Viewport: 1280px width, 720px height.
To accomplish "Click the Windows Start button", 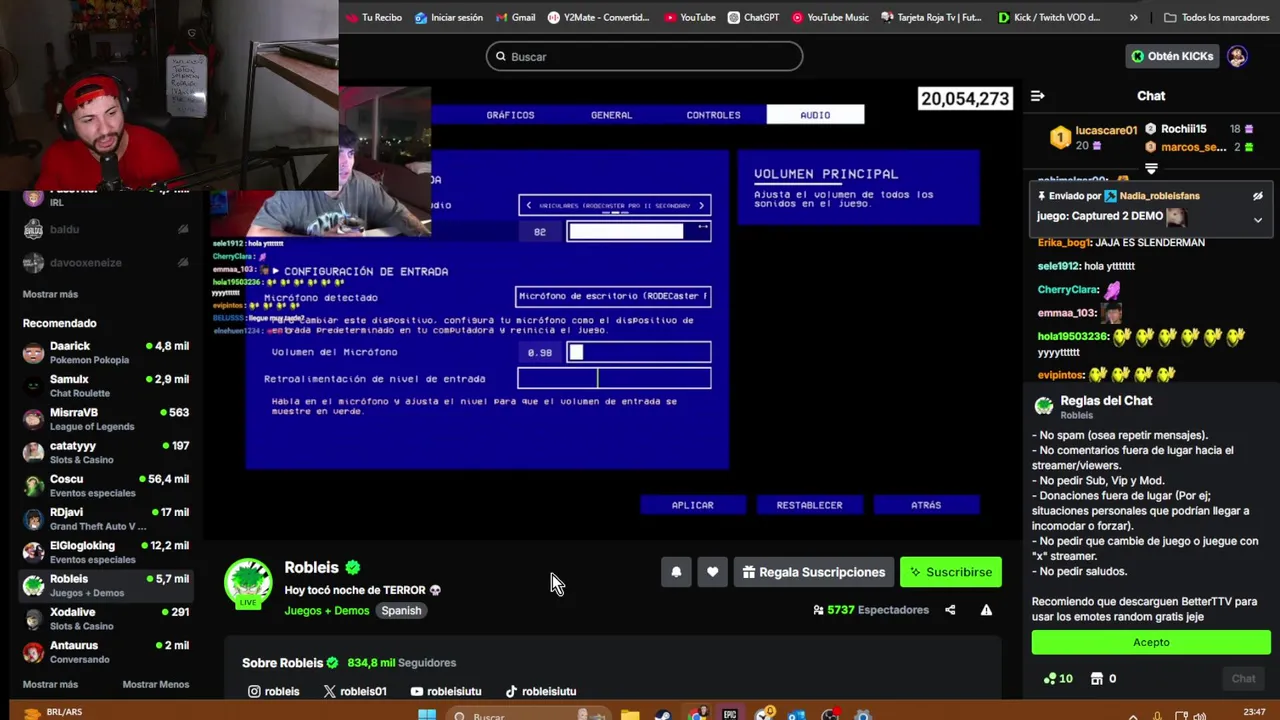I will (x=427, y=714).
